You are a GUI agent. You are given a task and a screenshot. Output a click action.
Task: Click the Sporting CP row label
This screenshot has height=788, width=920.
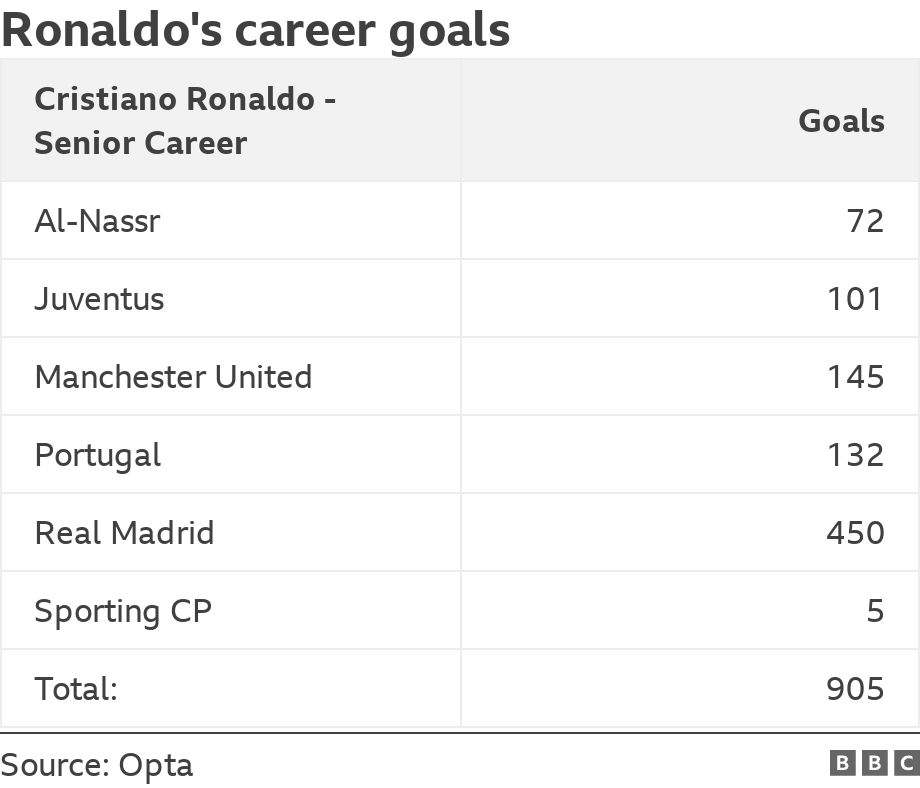tap(123, 610)
